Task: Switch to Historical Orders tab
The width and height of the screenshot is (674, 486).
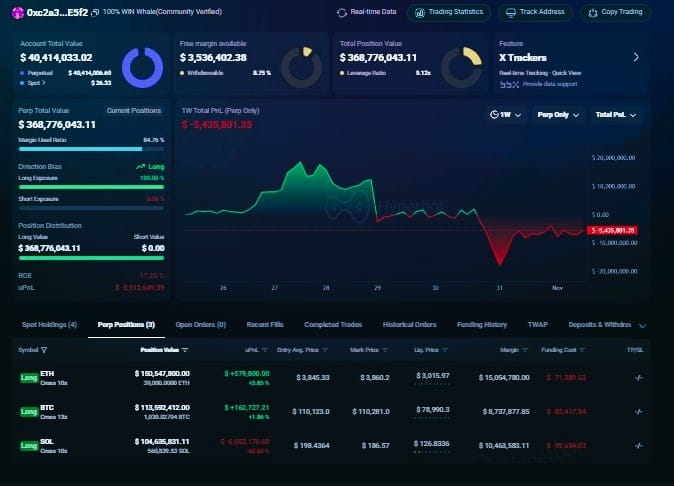Action: (410, 324)
